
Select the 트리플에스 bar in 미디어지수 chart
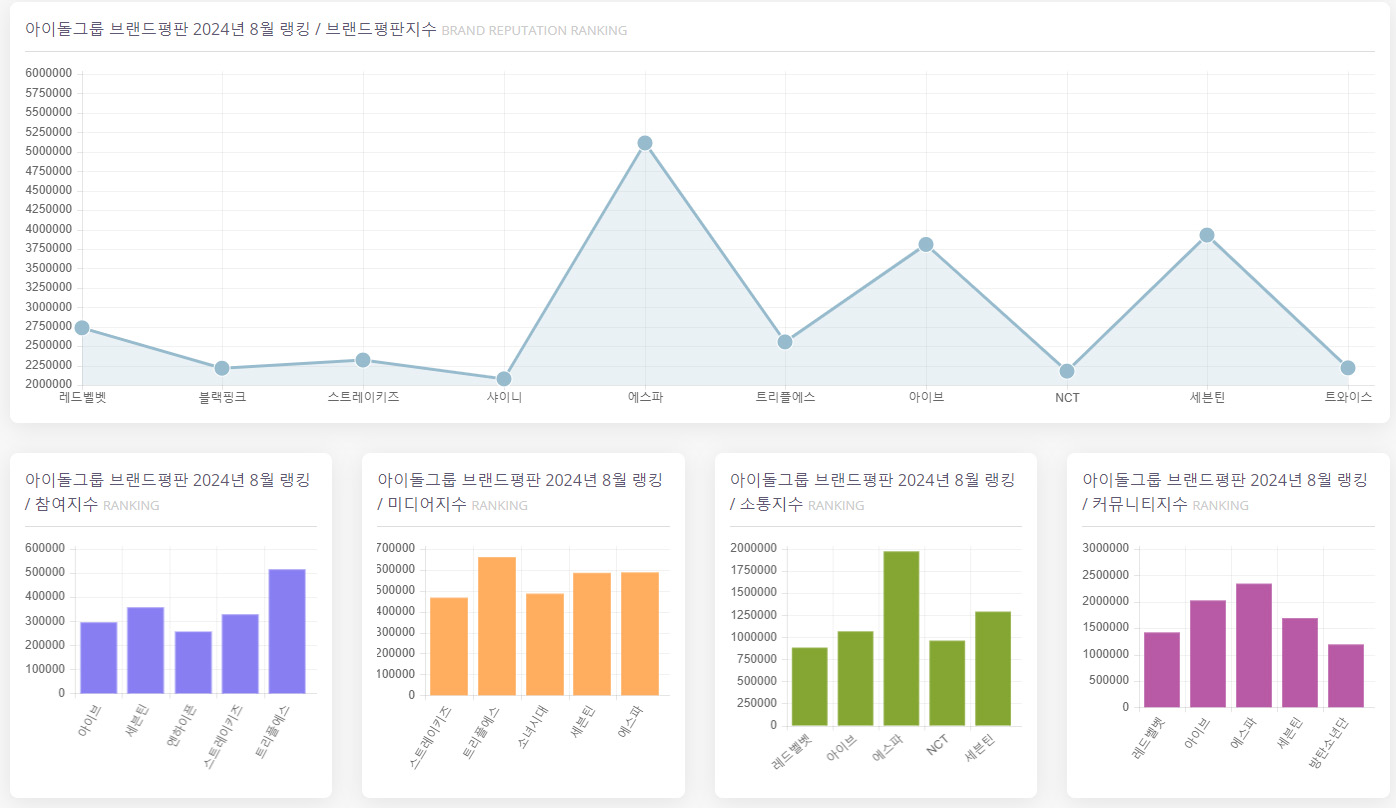tap(497, 626)
